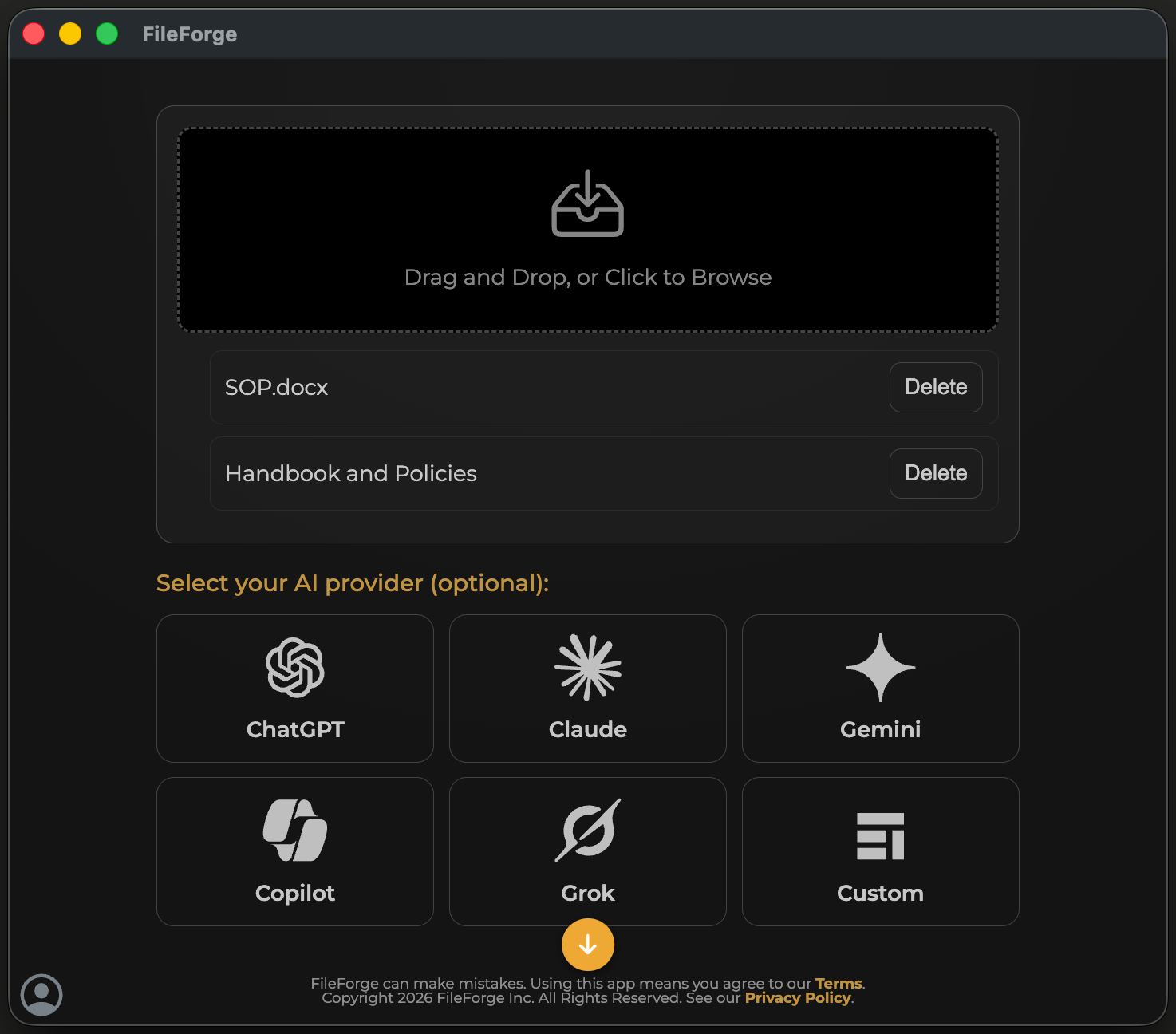Select the ChatGPT provider card
The width and height of the screenshot is (1176, 1034).
click(x=295, y=689)
